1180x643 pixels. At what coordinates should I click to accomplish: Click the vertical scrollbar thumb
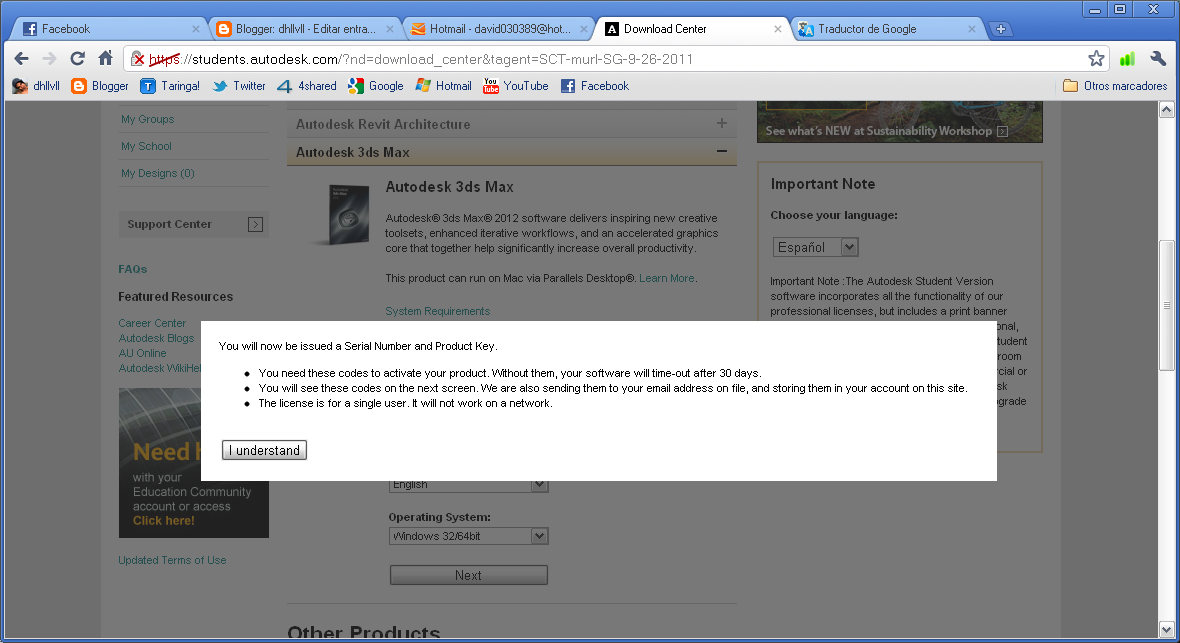click(1166, 305)
